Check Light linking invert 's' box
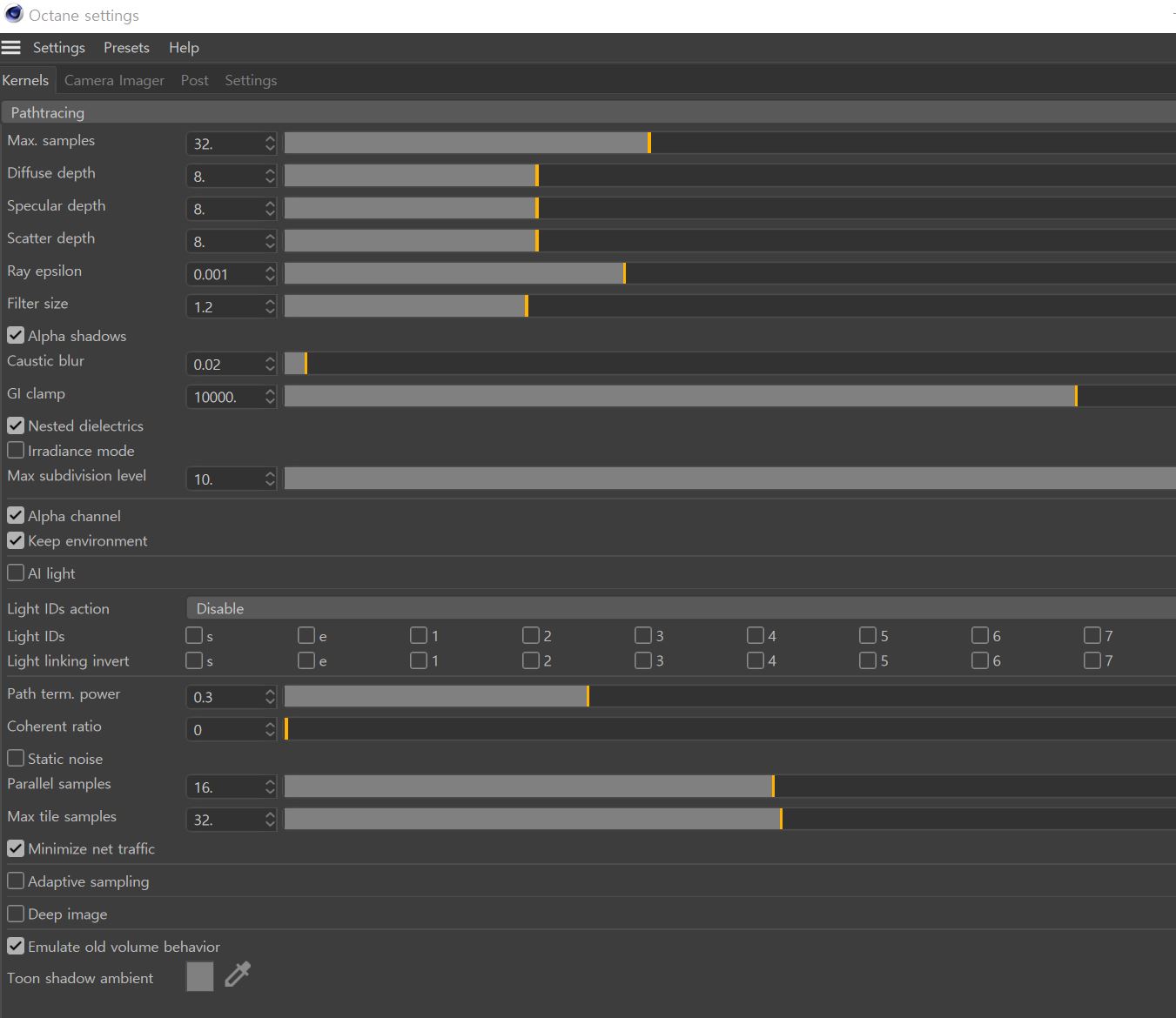The width and height of the screenshot is (1176, 1018). 194,660
